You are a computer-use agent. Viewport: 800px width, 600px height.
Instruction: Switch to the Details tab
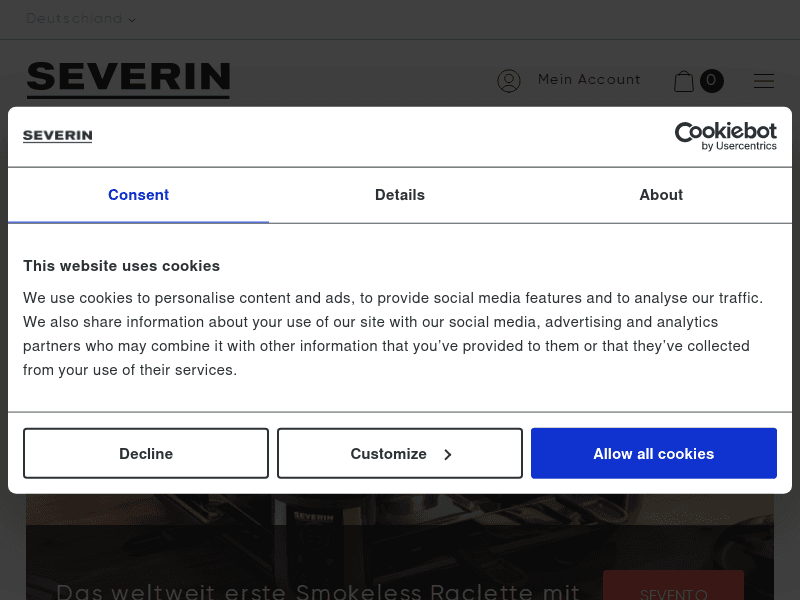click(x=400, y=195)
